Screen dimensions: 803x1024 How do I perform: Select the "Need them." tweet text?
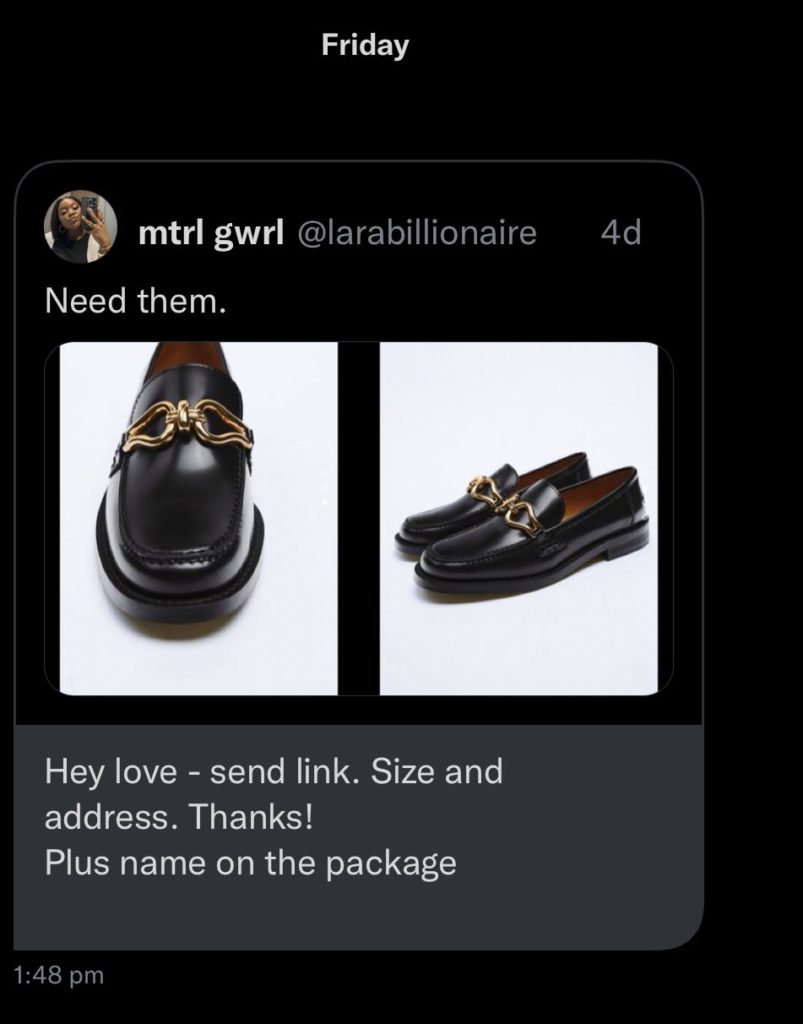[x=136, y=301]
